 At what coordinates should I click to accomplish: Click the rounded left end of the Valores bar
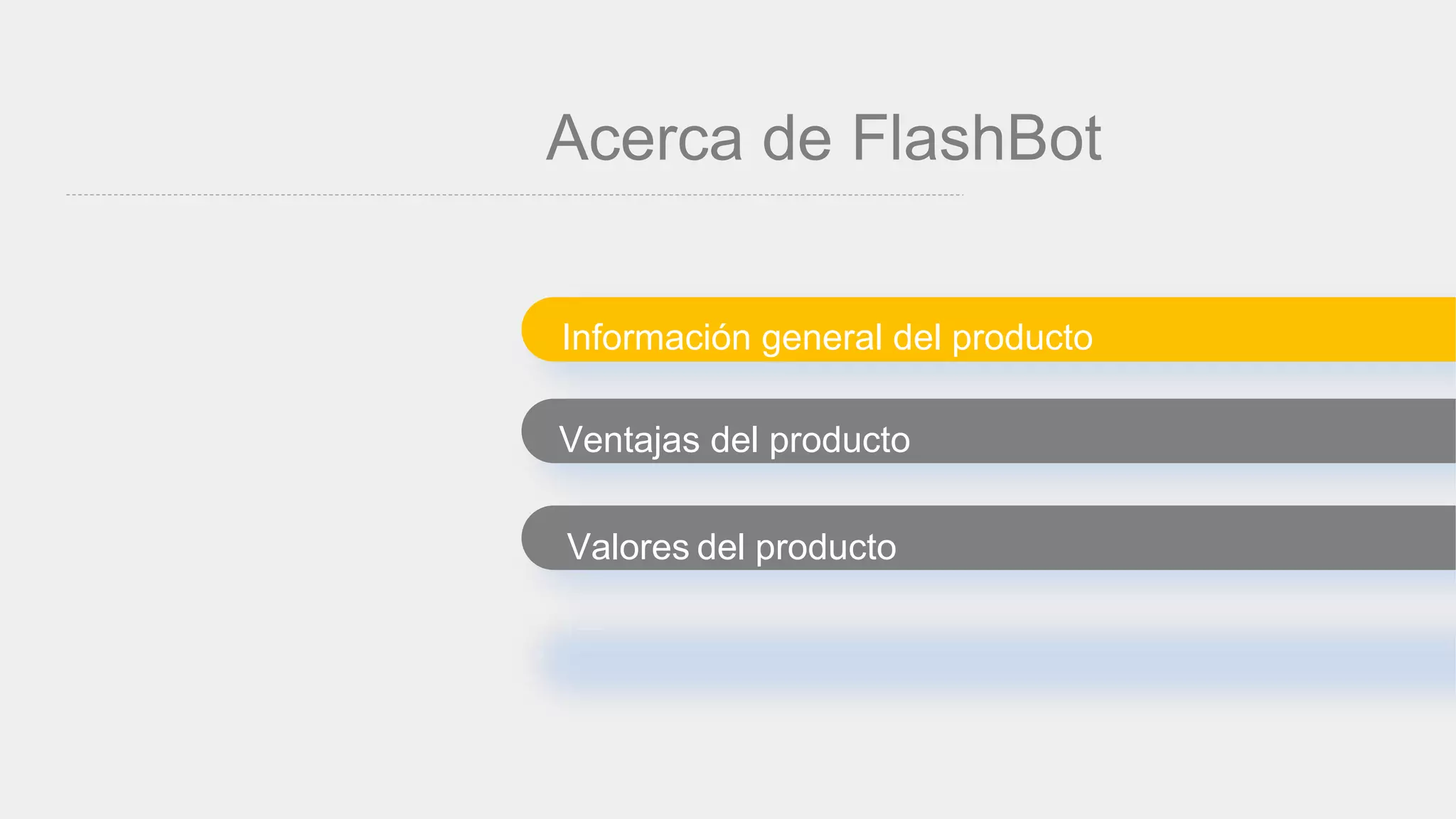click(542, 537)
